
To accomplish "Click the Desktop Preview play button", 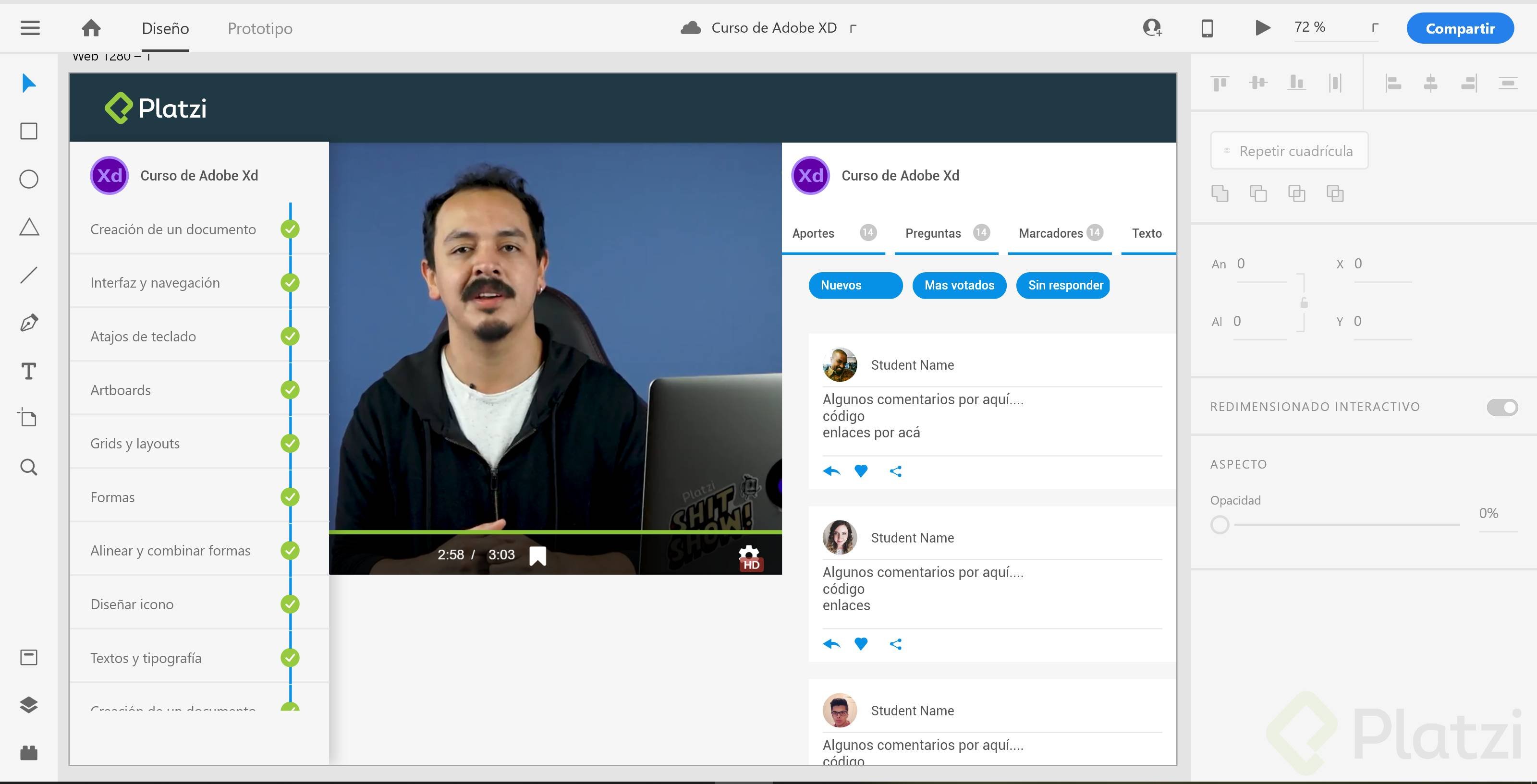I will coord(1262,28).
